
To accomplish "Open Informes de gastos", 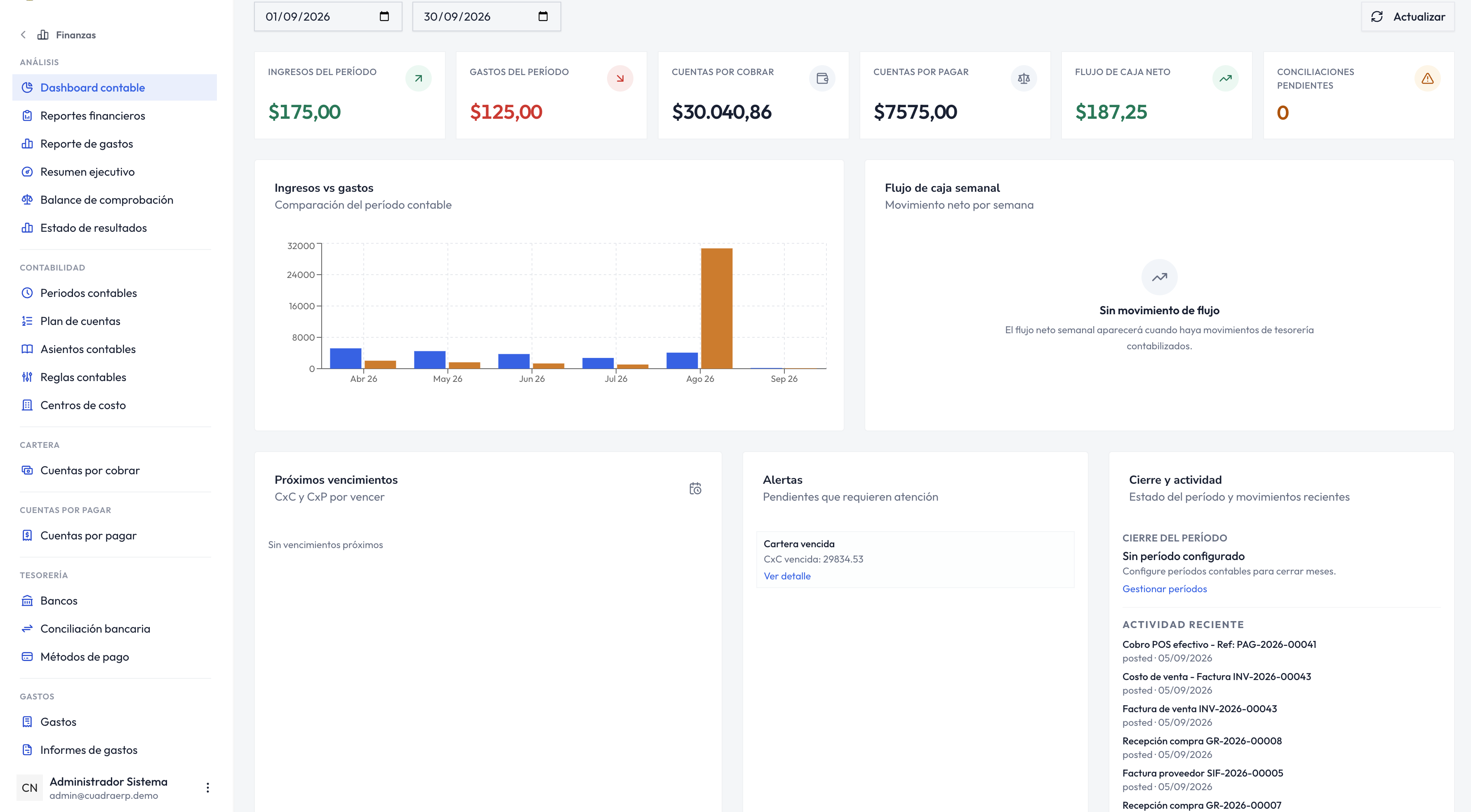I will click(x=114, y=749).
